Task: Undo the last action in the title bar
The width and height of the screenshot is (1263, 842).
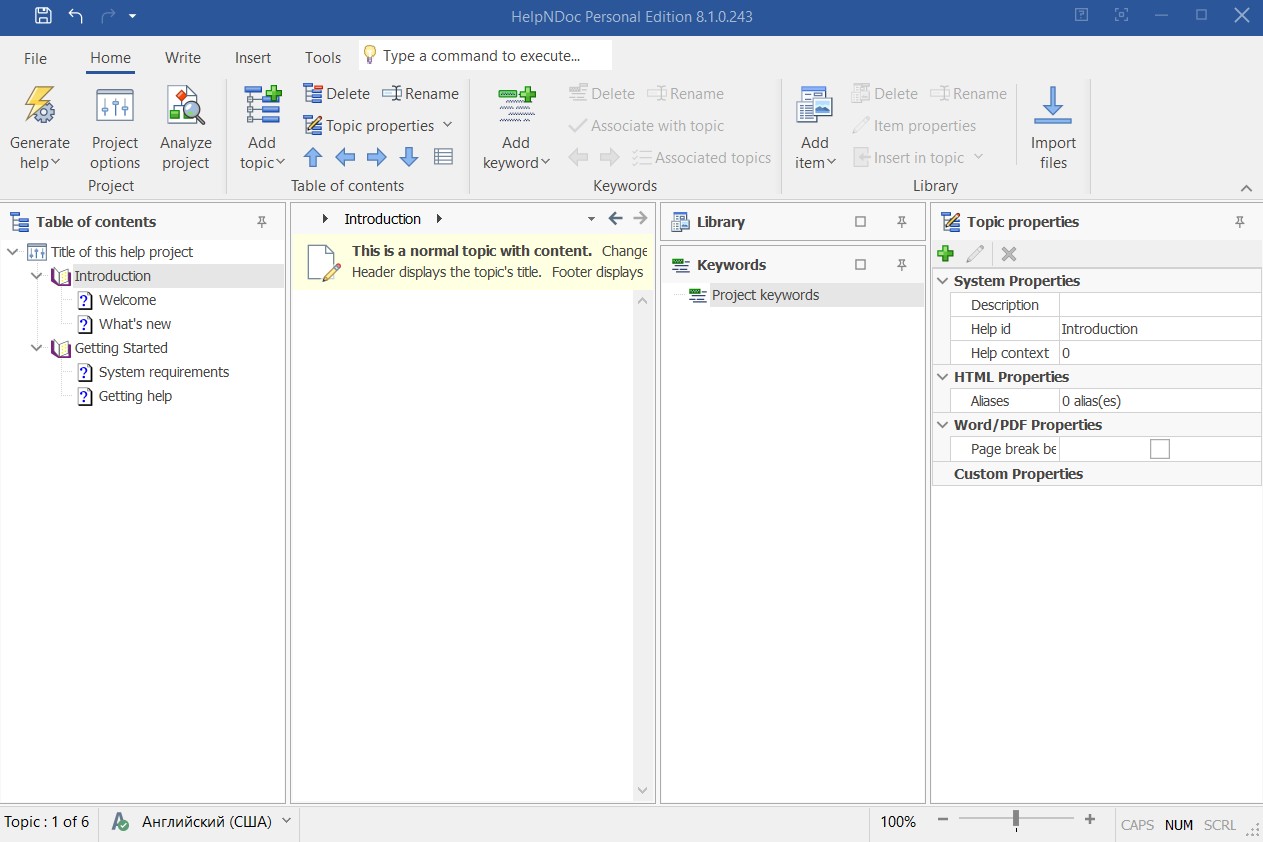Action: point(76,15)
